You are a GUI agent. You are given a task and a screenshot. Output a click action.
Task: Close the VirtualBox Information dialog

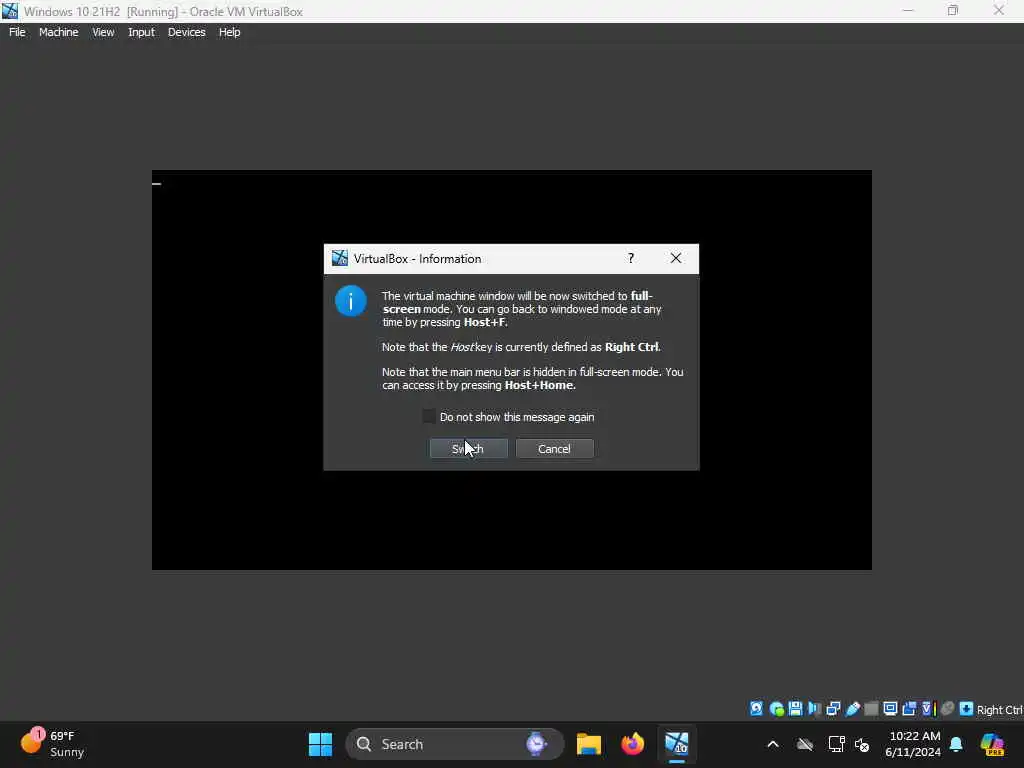pyautogui.click(x=676, y=258)
